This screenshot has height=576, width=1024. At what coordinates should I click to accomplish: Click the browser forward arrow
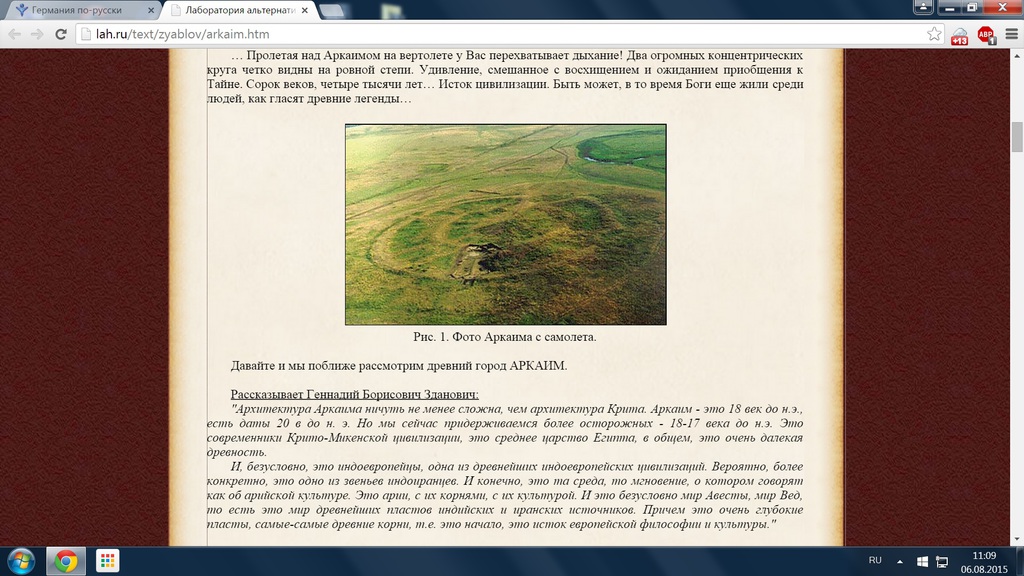tap(37, 34)
